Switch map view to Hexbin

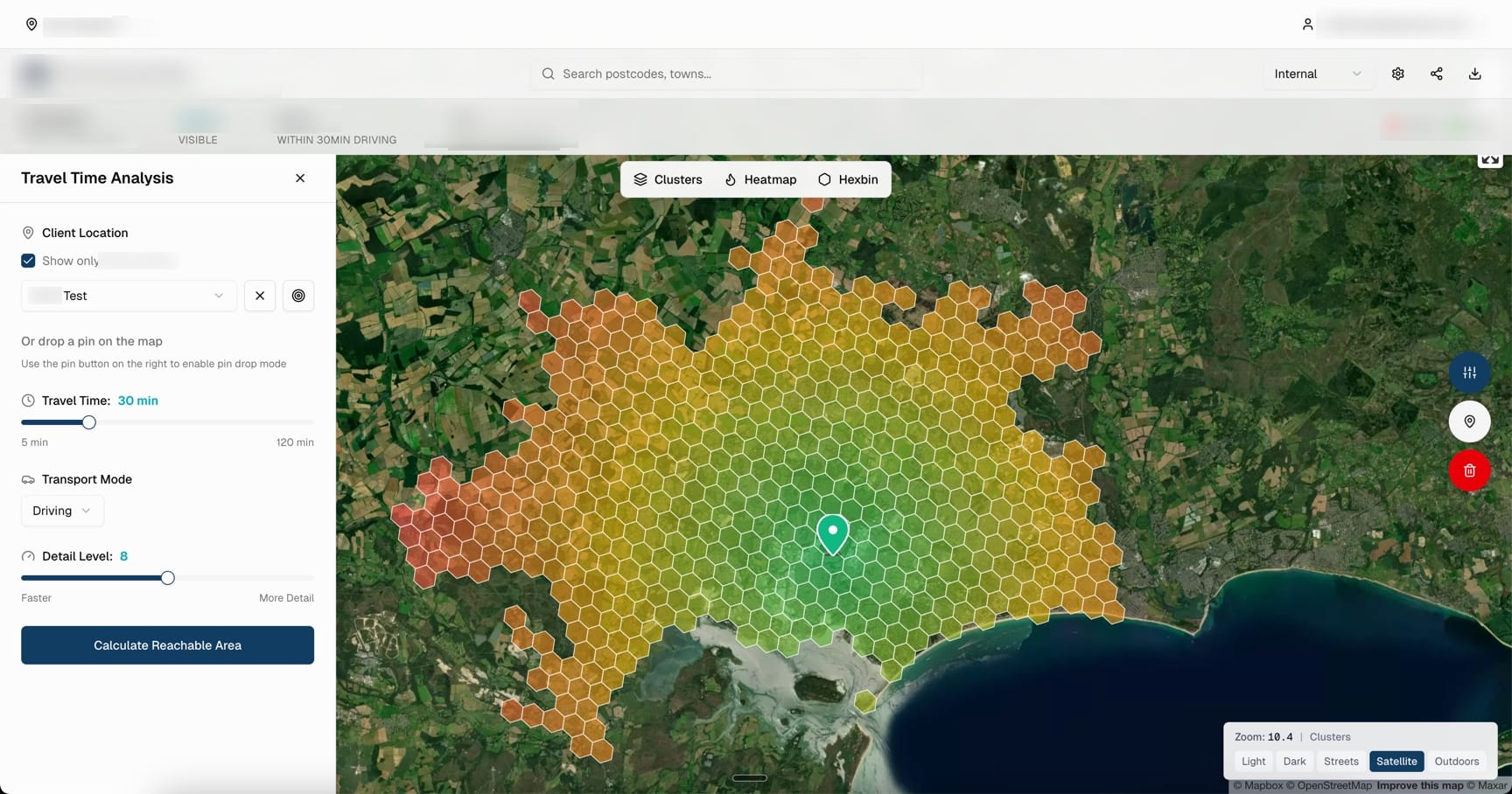point(848,179)
